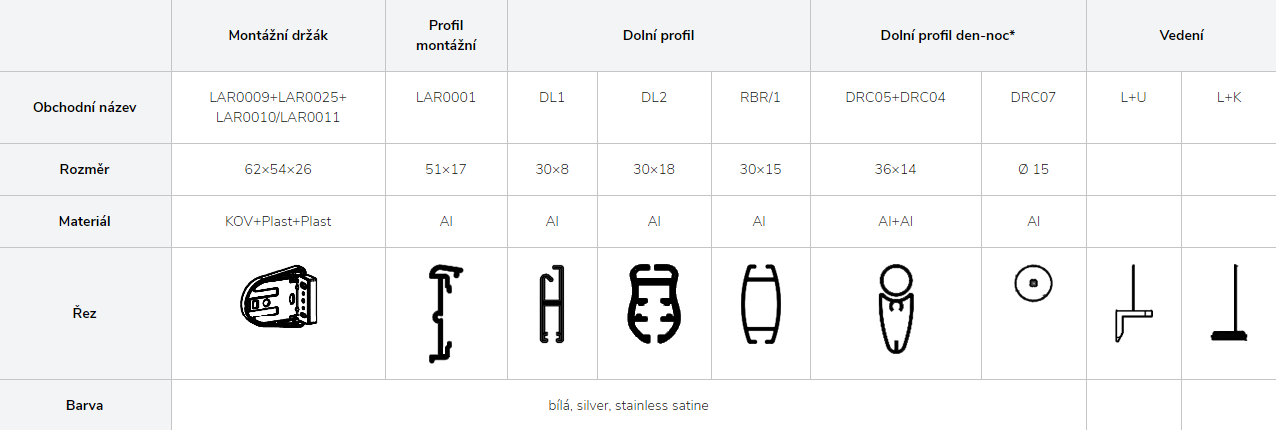Select the KOV+Plast+Plast material cell
The image size is (1276, 430).
(x=278, y=221)
